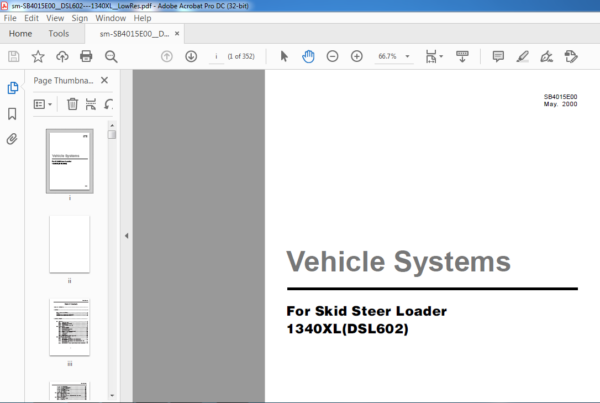Open thumbnail options menu dropdown
The image size is (600, 403).
(x=43, y=104)
